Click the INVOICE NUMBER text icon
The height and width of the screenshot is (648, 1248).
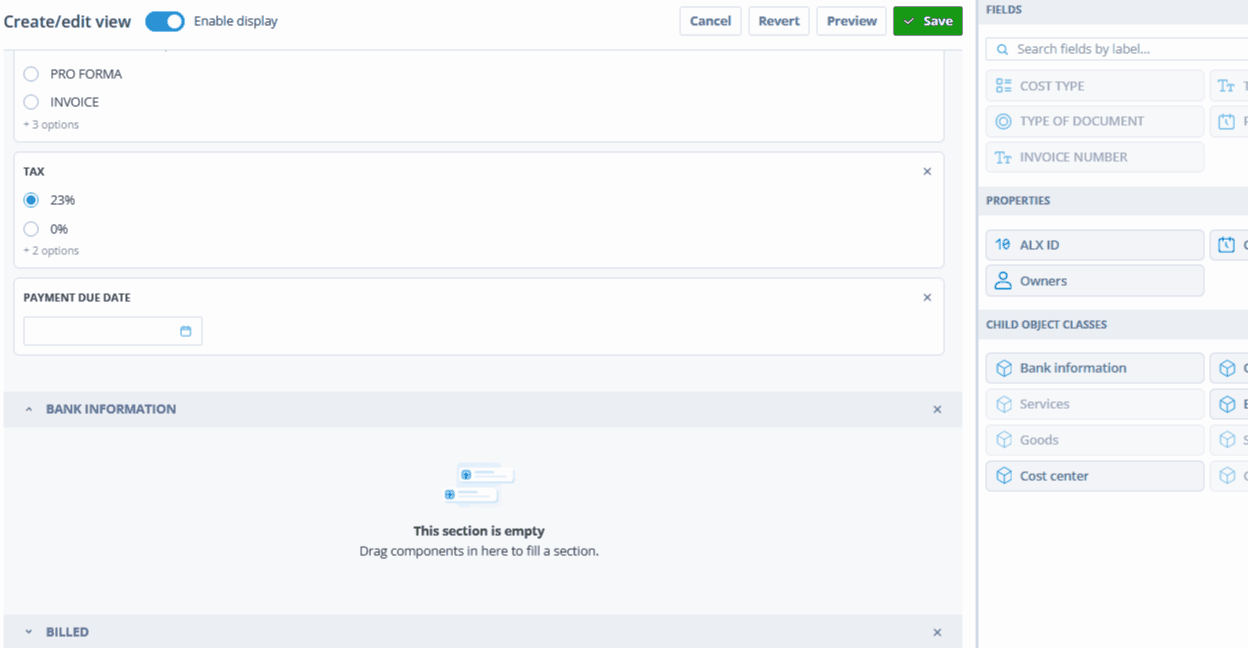point(1004,158)
